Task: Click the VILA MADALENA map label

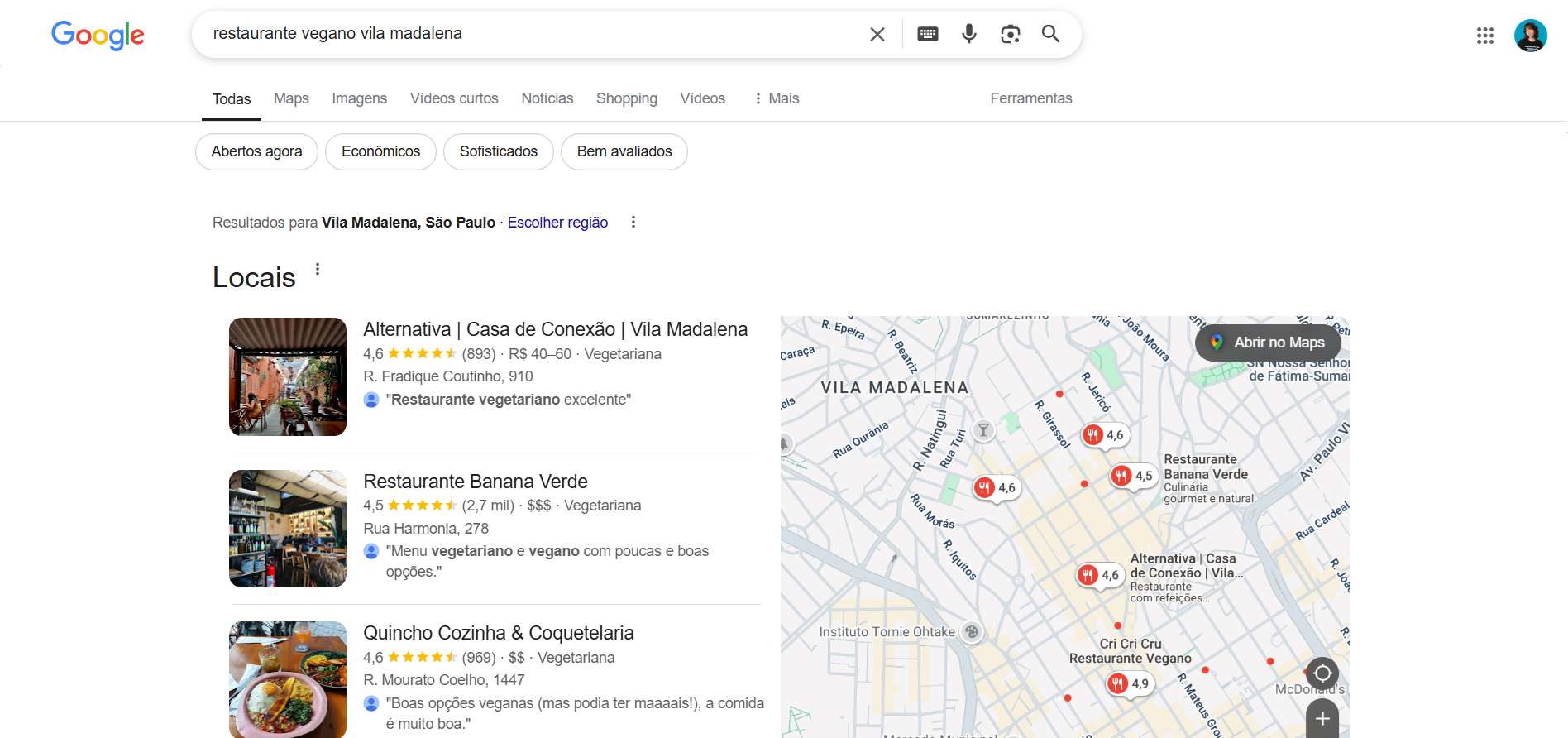Action: tap(895, 387)
